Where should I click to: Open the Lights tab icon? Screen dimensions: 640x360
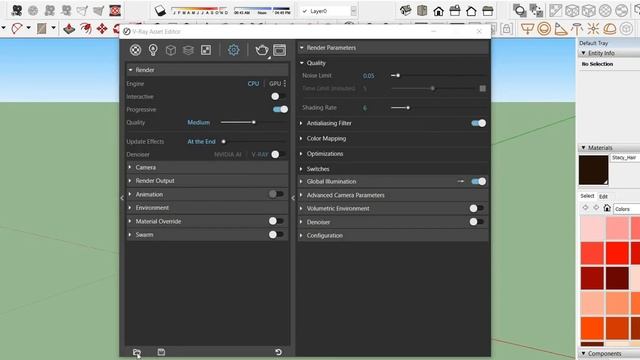pyautogui.click(x=153, y=50)
